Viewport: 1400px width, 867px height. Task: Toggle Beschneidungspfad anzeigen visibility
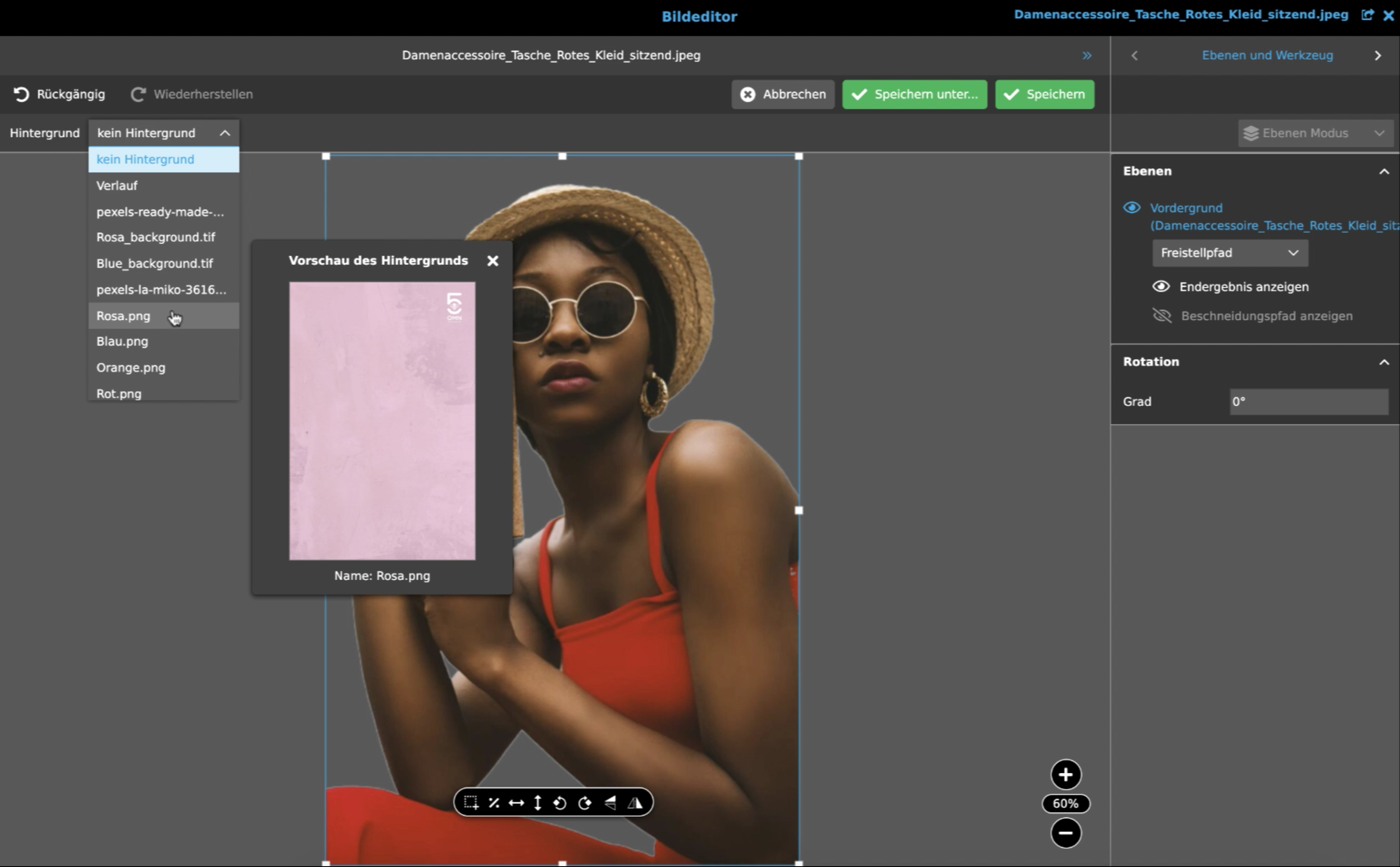pos(1162,316)
